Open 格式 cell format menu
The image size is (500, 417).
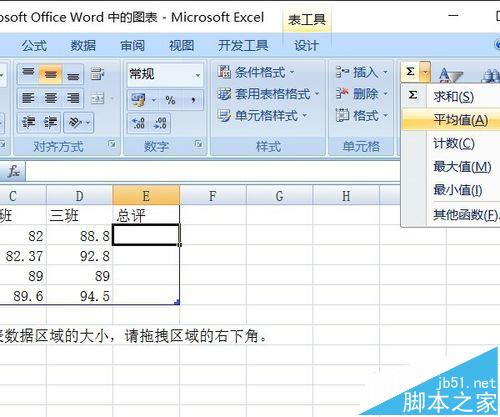pos(362,116)
